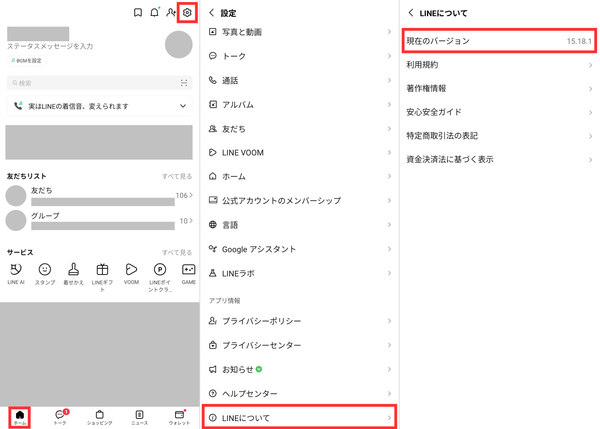Open the LINEポイントクラブ service icon
The image size is (600, 429).
[x=160, y=277]
